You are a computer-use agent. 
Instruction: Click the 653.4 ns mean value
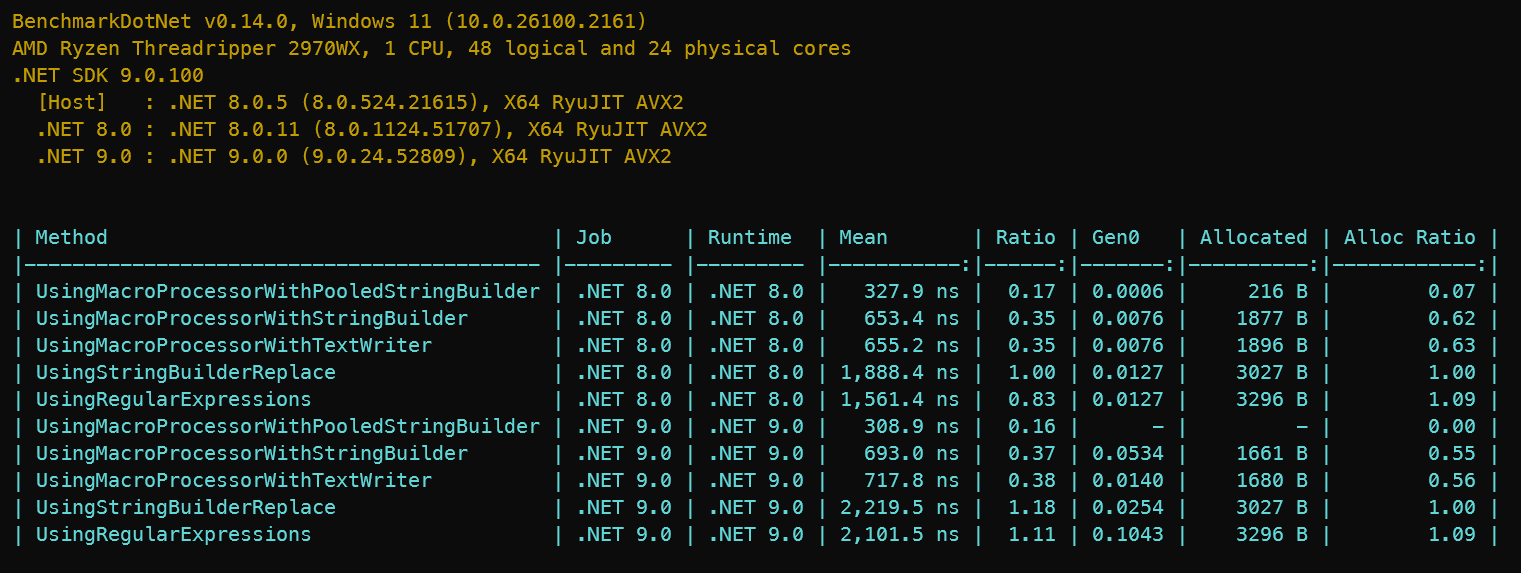[x=912, y=318]
